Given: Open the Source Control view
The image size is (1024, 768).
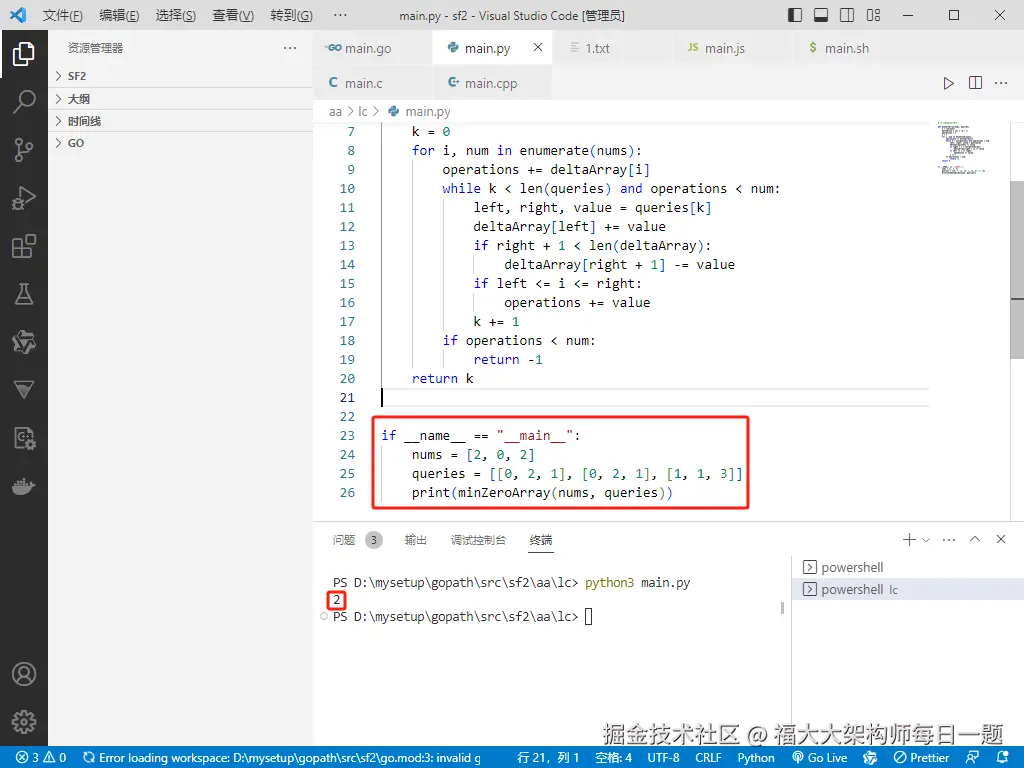Looking at the screenshot, I should click(24, 150).
